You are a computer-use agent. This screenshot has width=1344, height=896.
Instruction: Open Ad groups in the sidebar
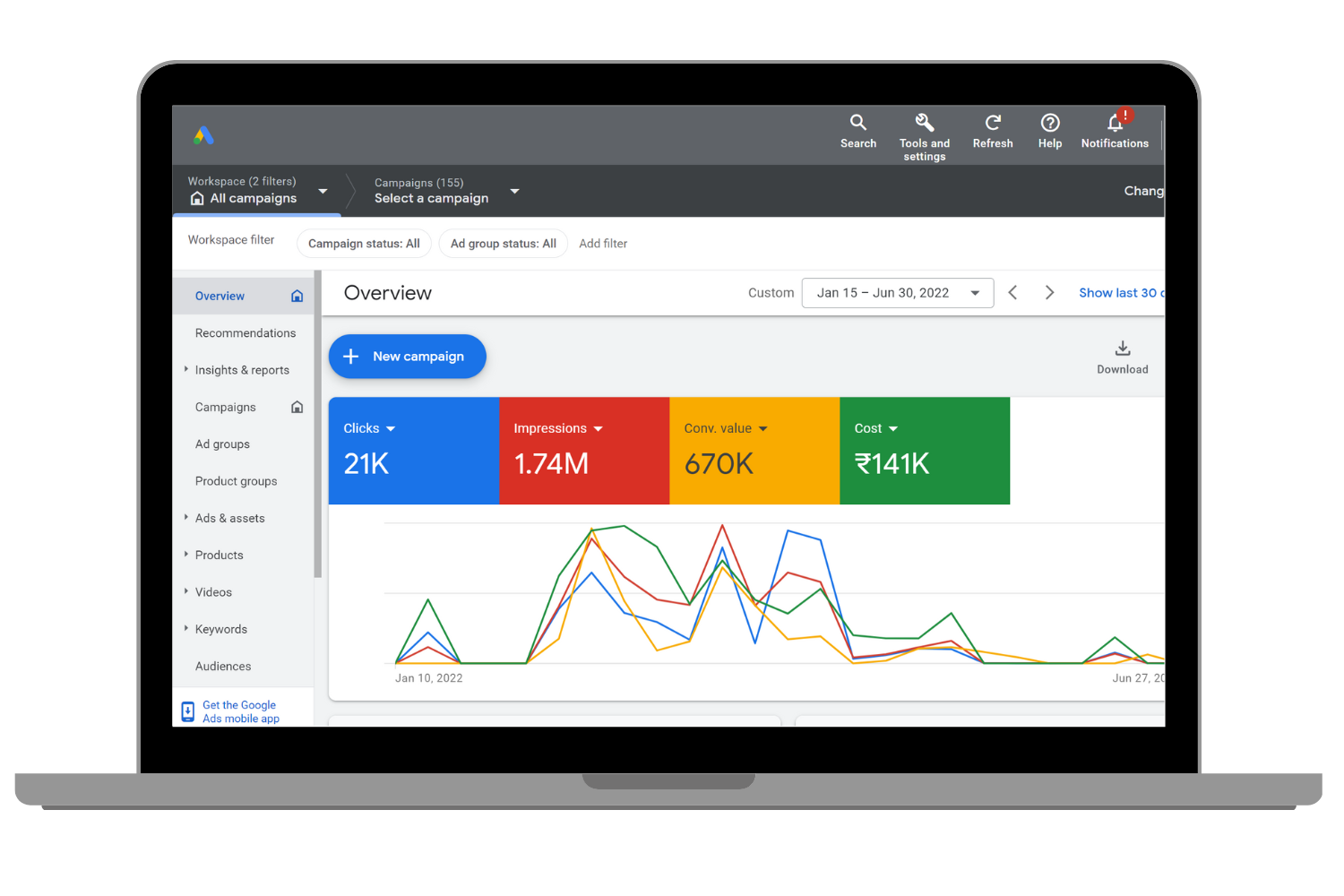tap(222, 444)
